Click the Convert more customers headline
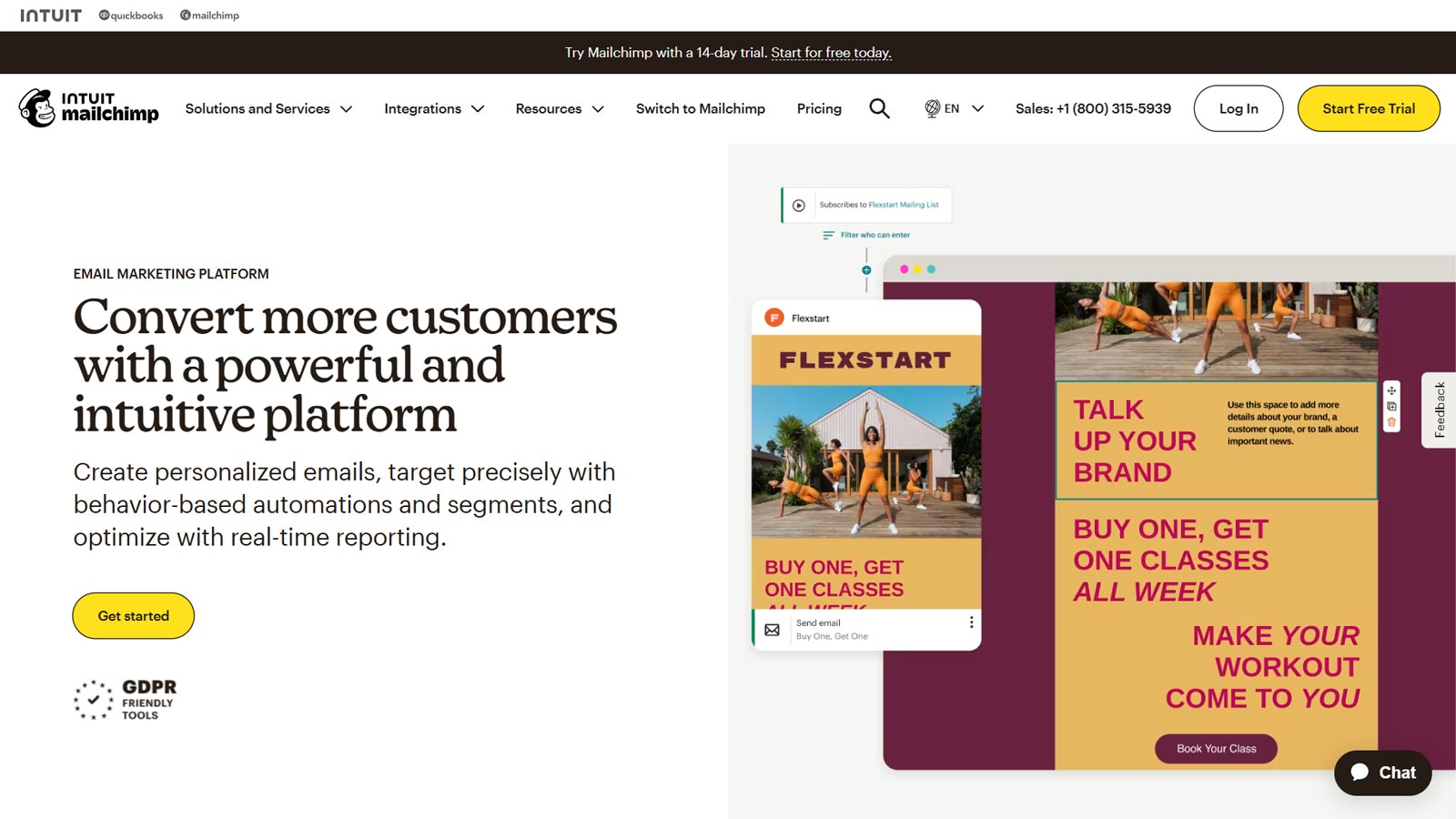The width and height of the screenshot is (1456, 819). (345, 365)
